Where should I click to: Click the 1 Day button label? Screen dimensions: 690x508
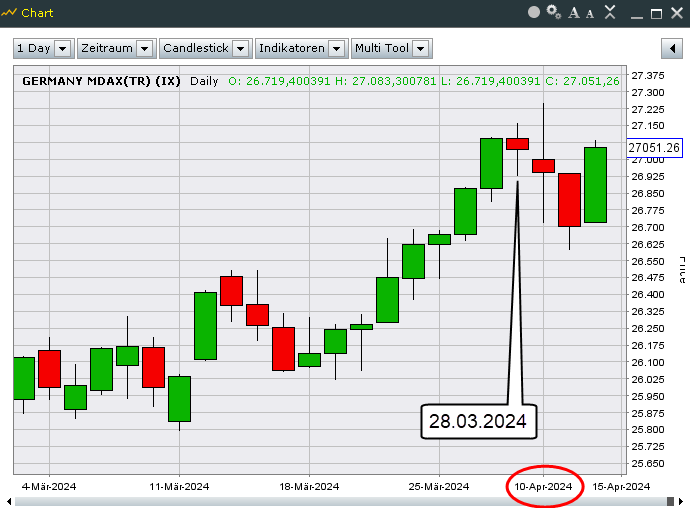coord(33,48)
